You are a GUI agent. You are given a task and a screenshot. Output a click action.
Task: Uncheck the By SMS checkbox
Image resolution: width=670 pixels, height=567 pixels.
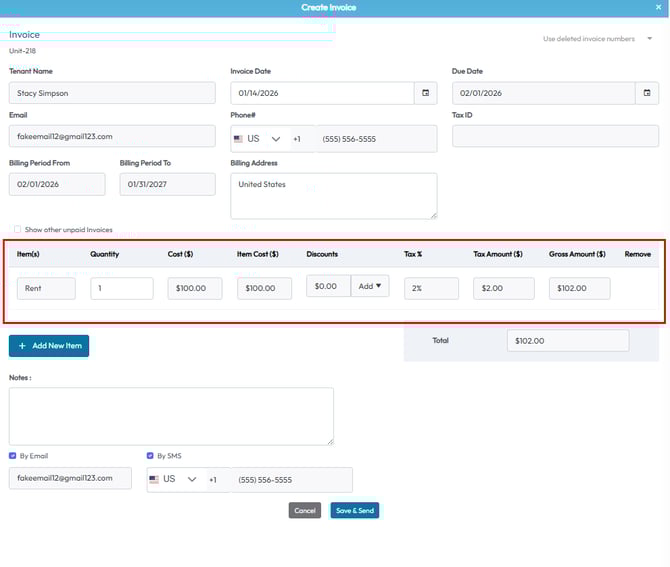pyautogui.click(x=150, y=456)
